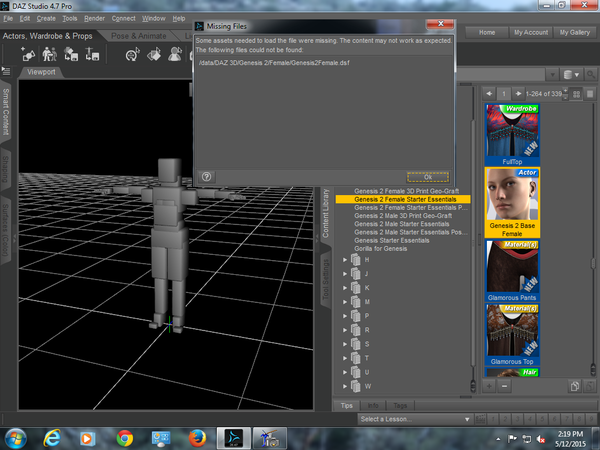Open the pane options menu icon above Viewport

6,71
